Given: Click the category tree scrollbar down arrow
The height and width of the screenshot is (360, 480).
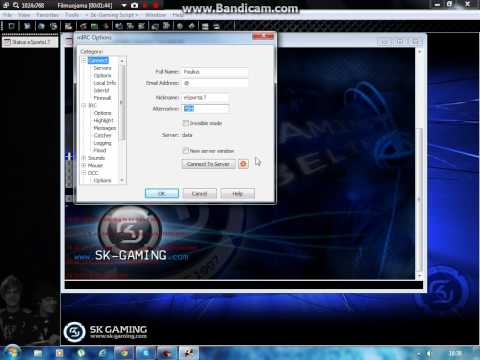Looking at the screenshot, I should click(122, 180).
